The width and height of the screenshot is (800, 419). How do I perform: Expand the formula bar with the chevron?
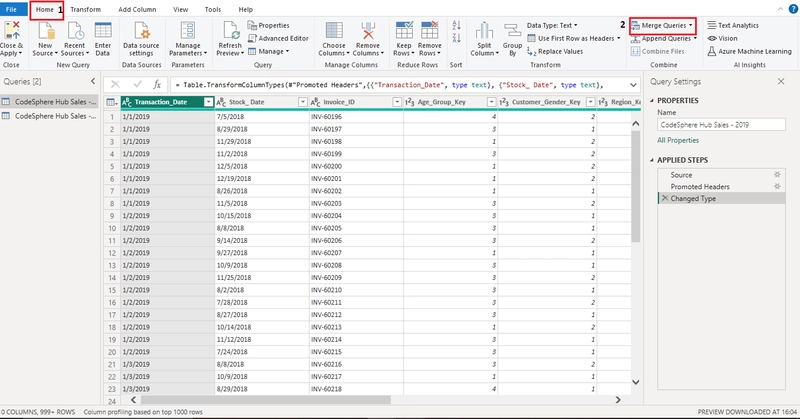tap(633, 85)
